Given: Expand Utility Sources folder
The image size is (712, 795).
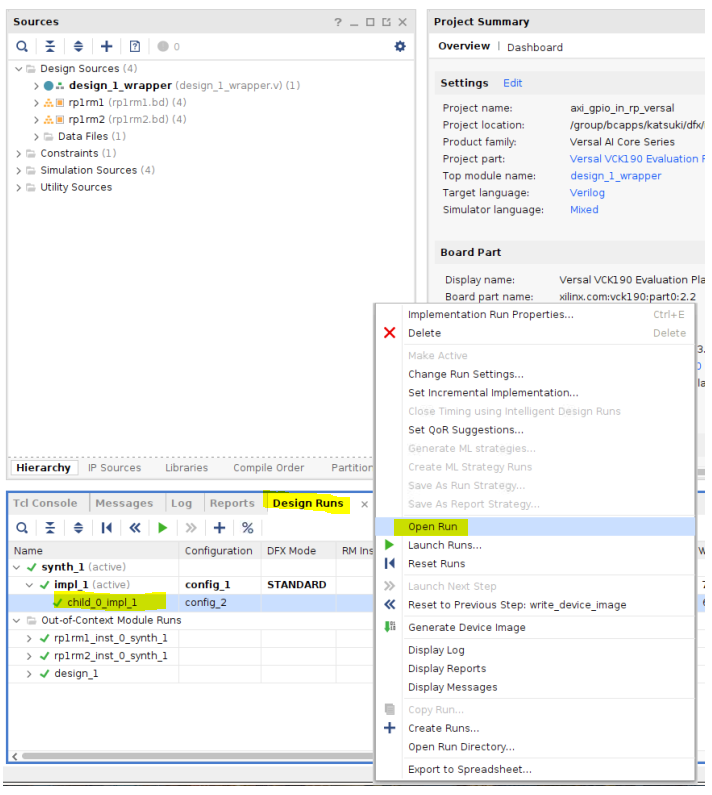Looking at the screenshot, I should point(19,188).
